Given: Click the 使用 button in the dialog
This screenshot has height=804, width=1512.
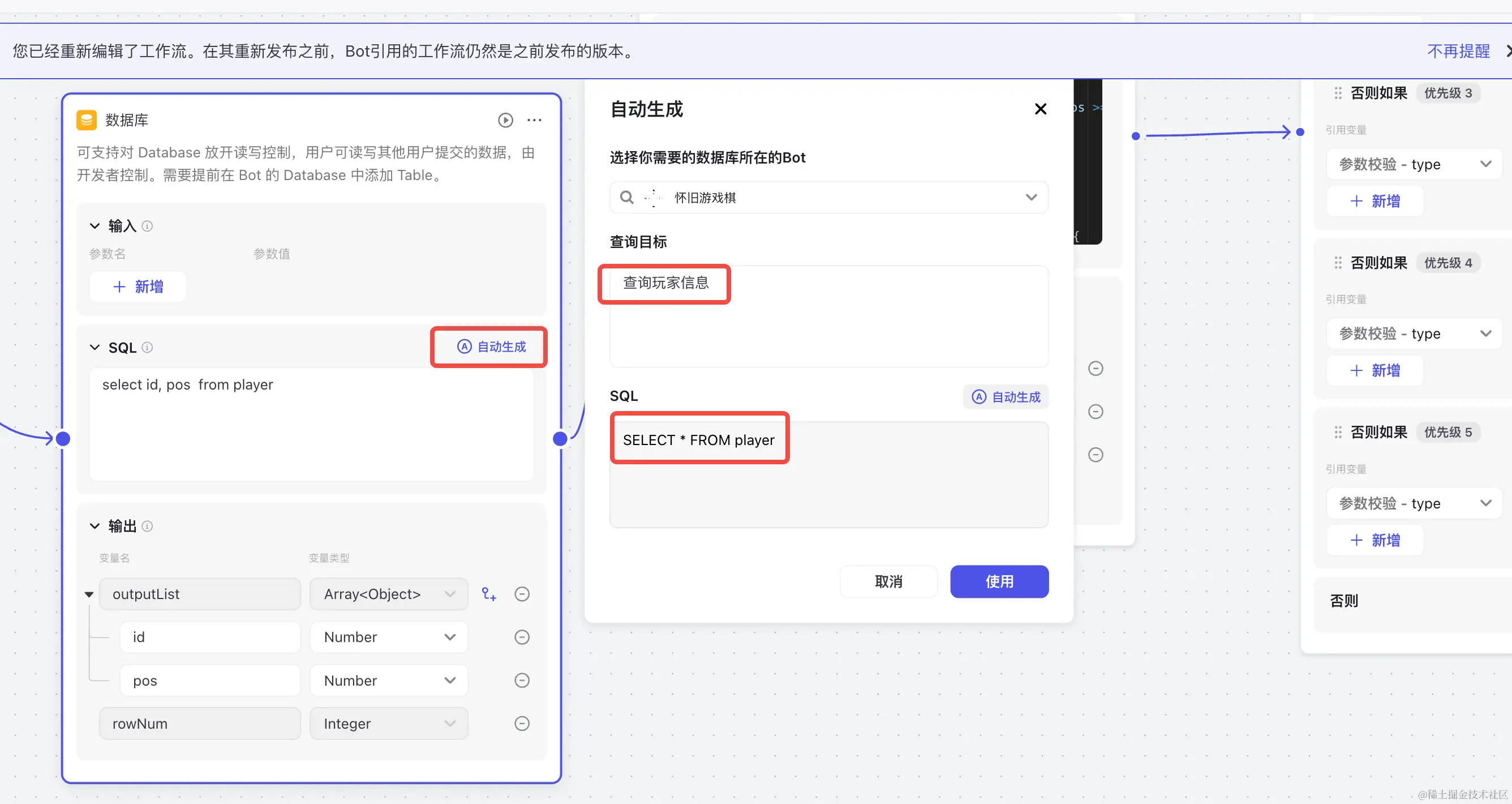Looking at the screenshot, I should click(998, 581).
